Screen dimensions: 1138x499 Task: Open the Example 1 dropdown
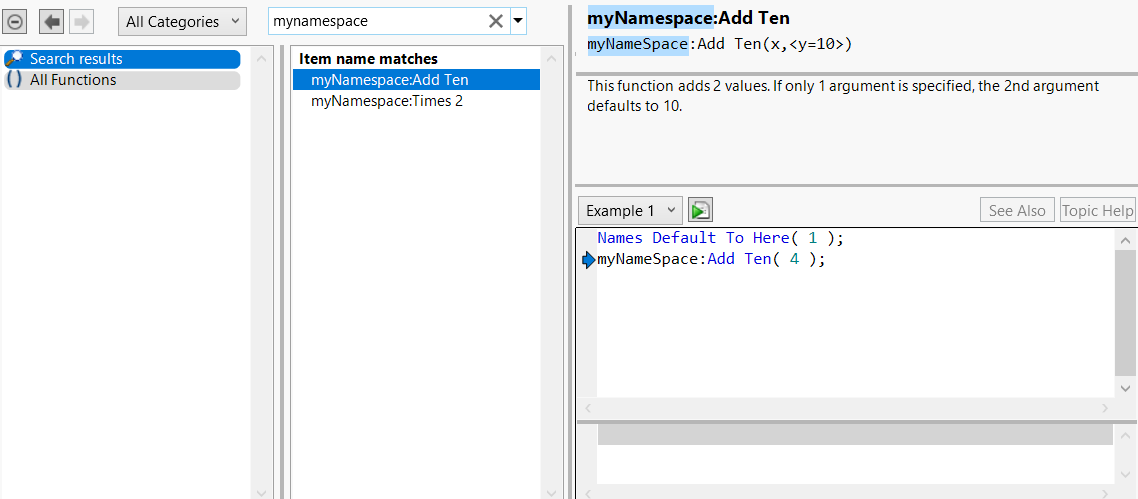pyautogui.click(x=631, y=210)
